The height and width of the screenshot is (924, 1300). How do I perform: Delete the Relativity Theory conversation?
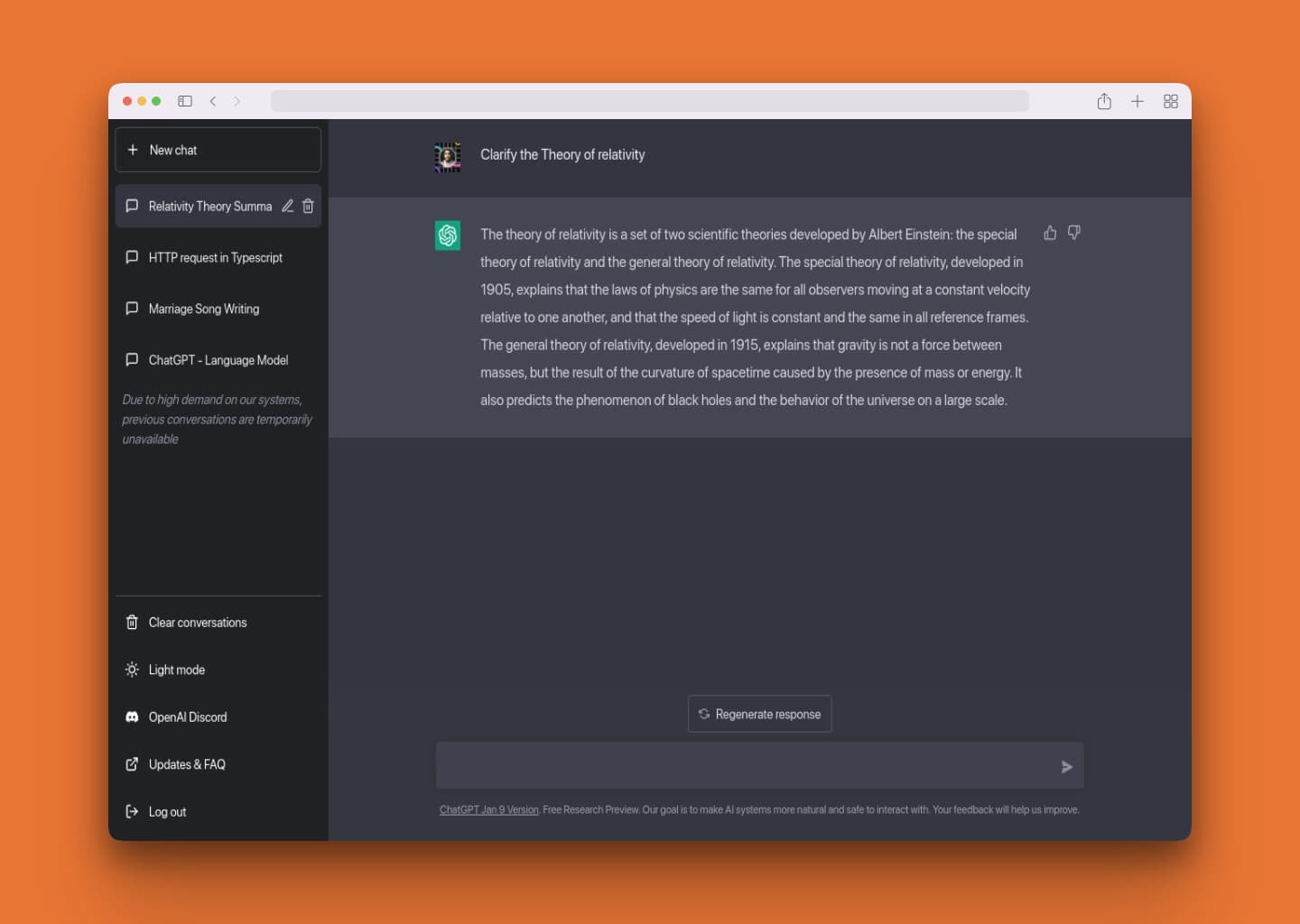pos(308,206)
